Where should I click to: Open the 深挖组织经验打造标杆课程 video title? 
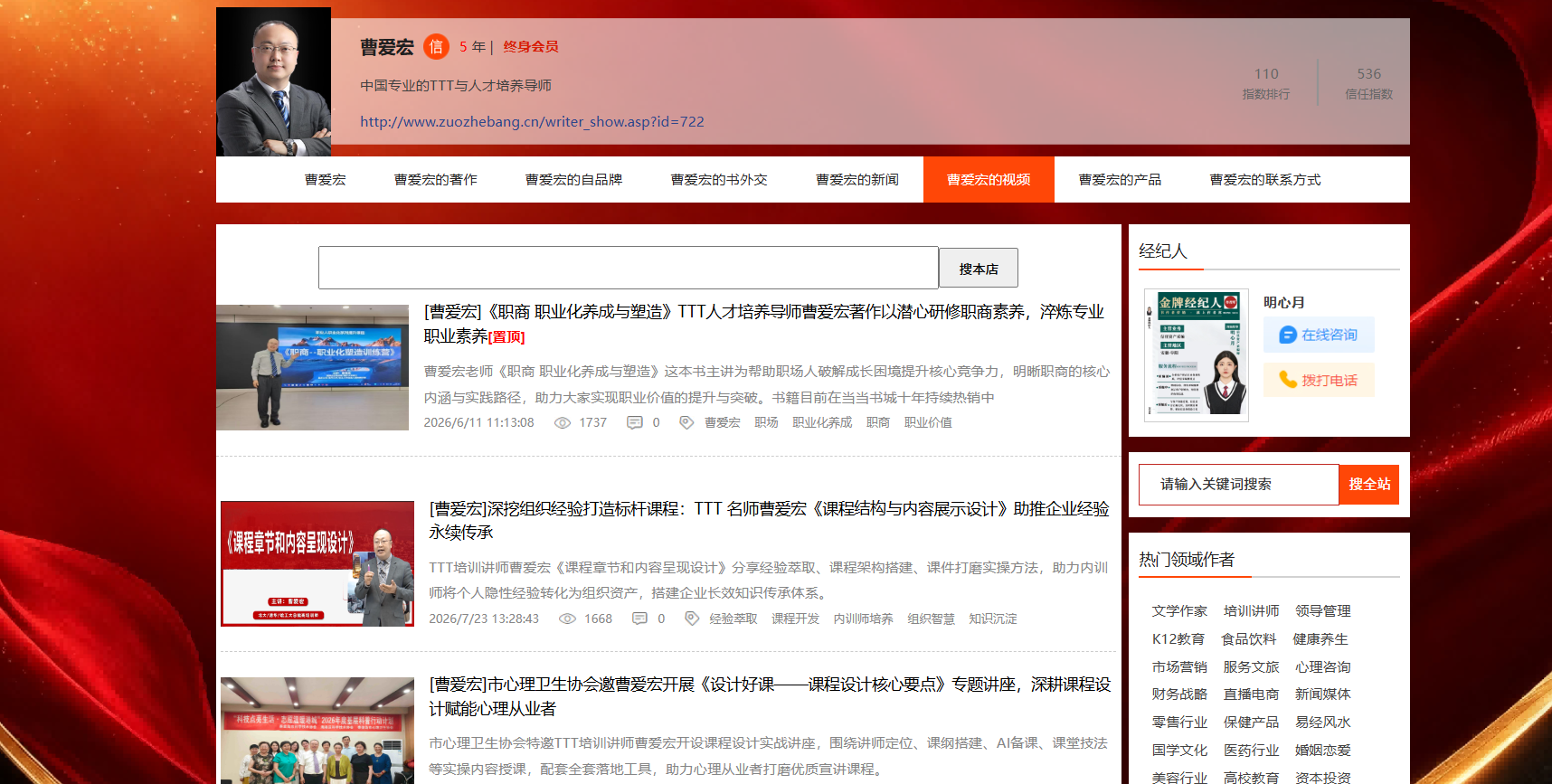point(769,520)
